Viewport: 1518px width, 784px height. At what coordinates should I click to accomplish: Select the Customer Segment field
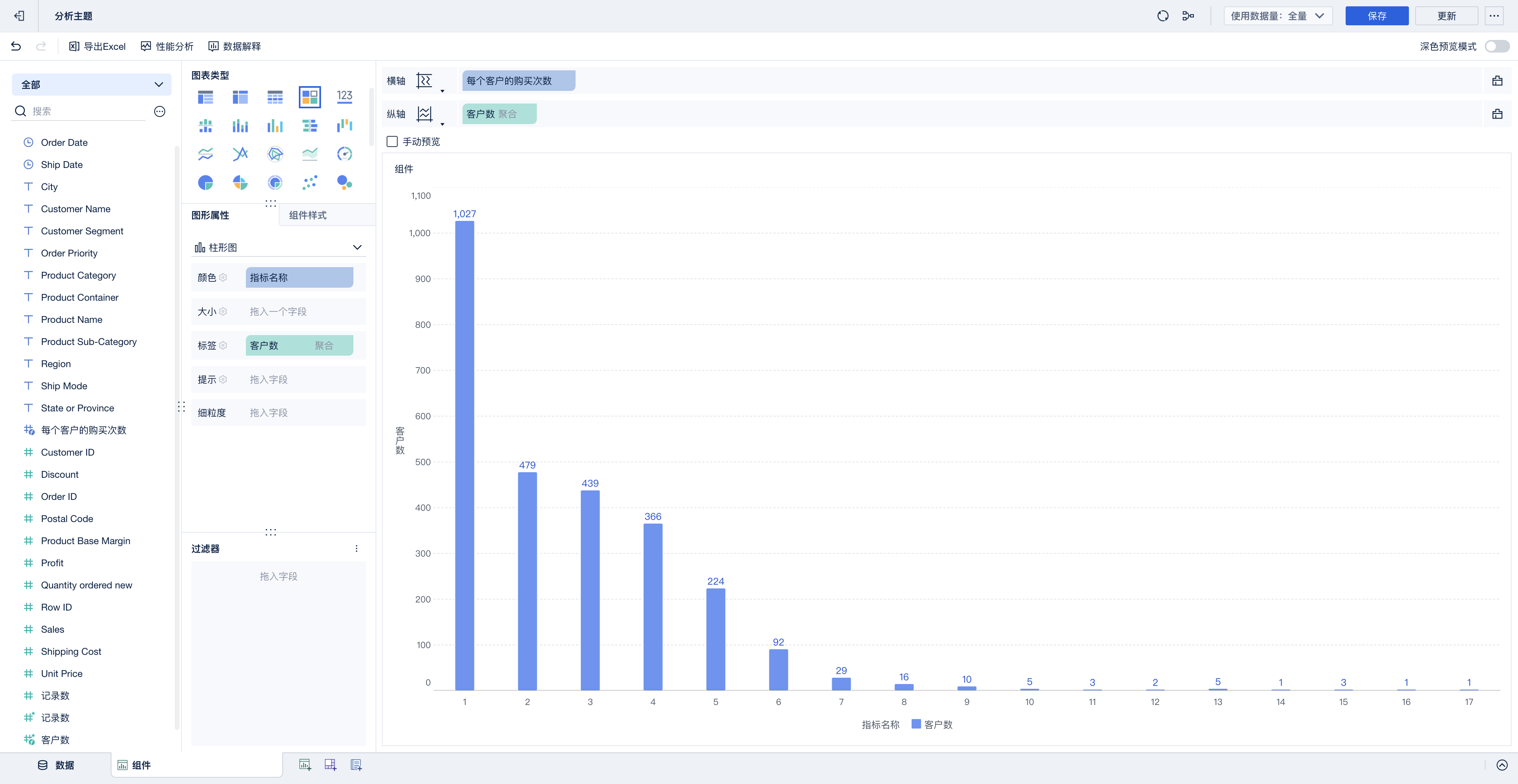82,231
